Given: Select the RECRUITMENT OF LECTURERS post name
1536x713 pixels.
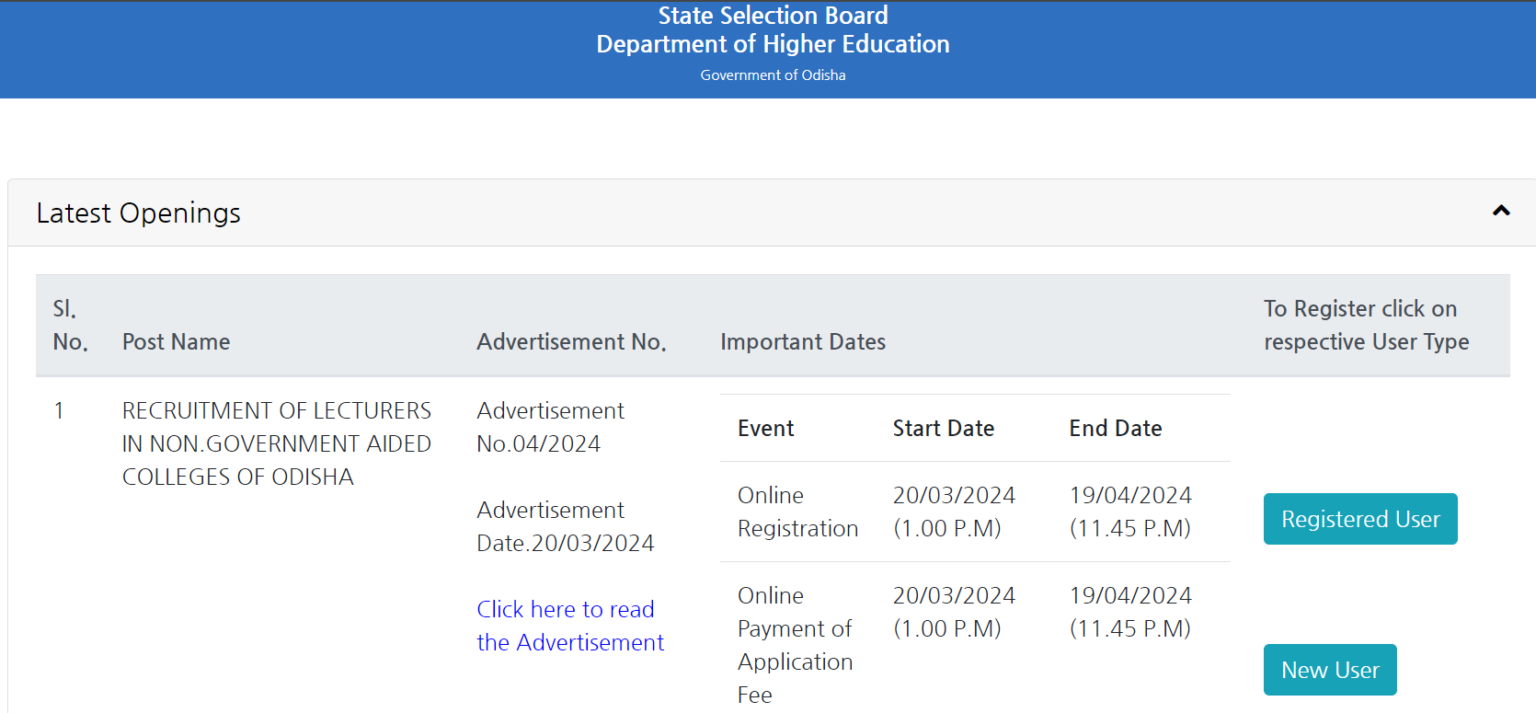Looking at the screenshot, I should (x=276, y=443).
